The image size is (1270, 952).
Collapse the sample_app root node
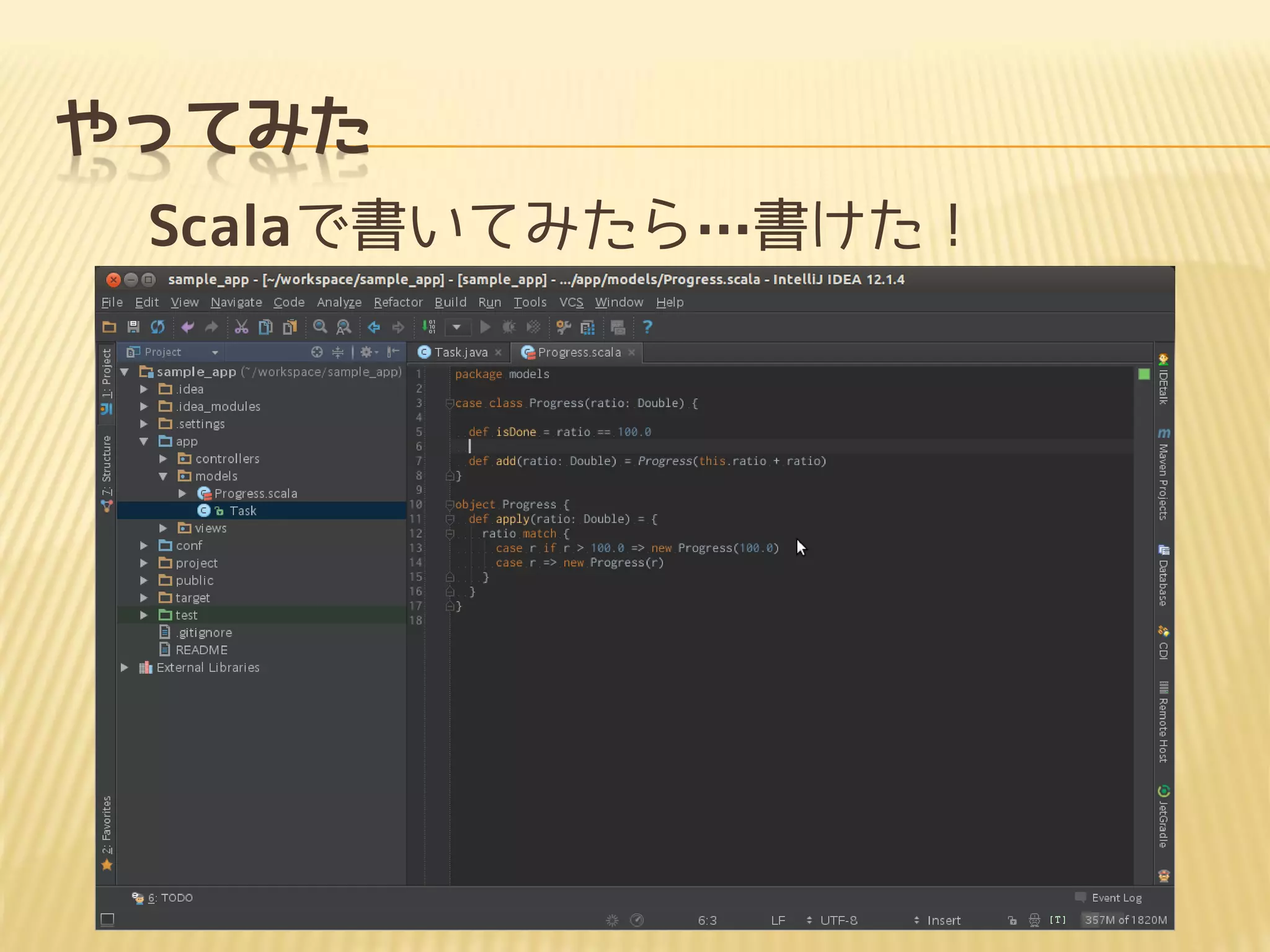tap(125, 372)
